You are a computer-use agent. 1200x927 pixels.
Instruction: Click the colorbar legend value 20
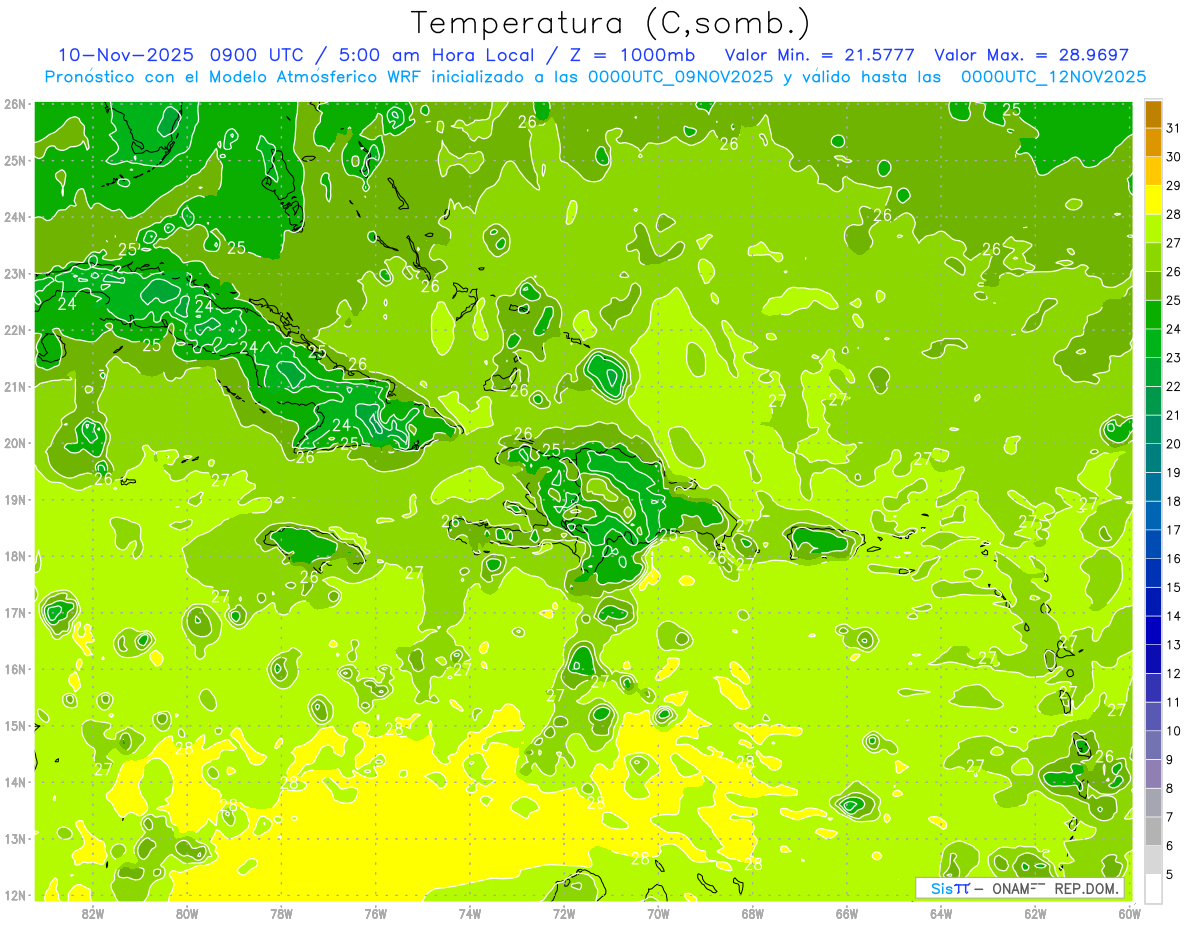[x=1174, y=443]
